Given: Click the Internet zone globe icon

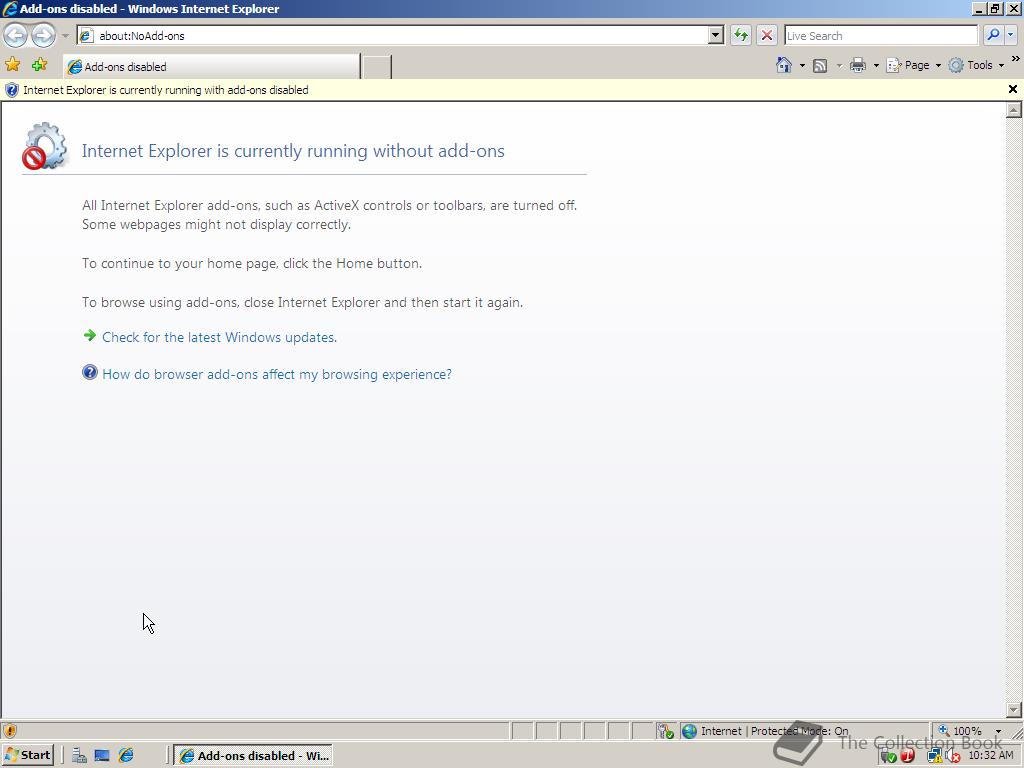Looking at the screenshot, I should click(x=689, y=731).
